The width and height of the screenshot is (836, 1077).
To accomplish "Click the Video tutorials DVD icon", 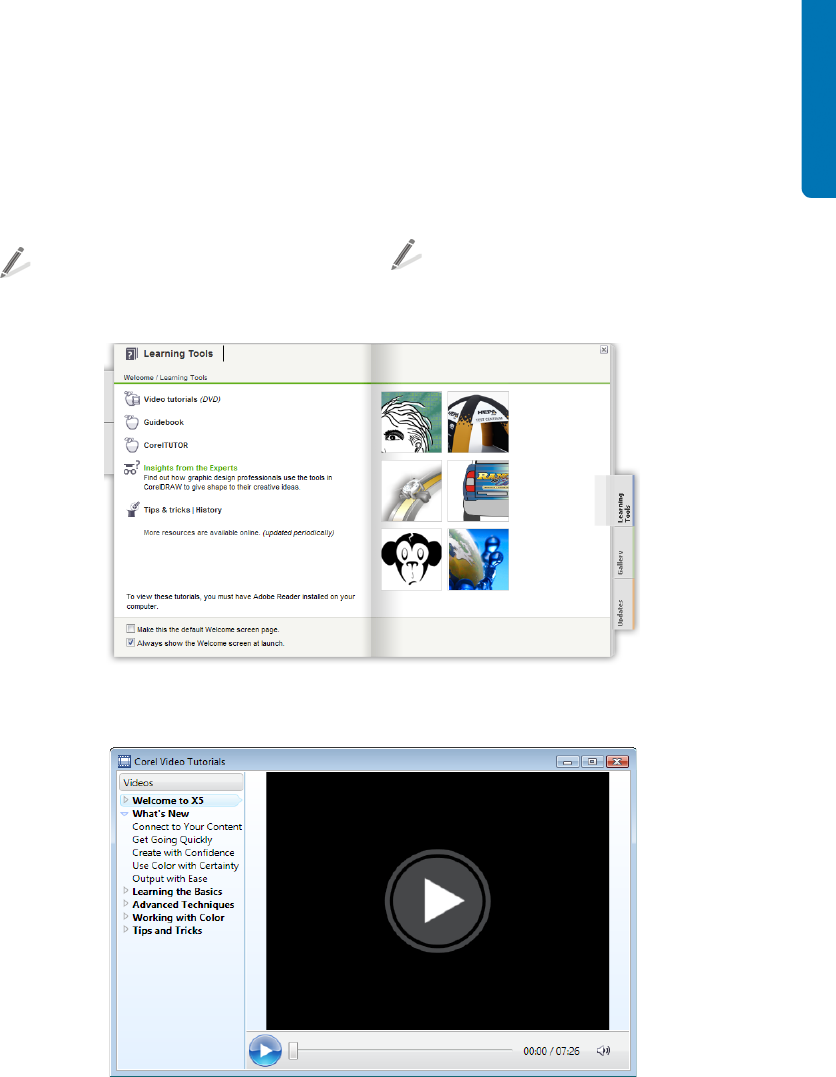I will [132, 398].
